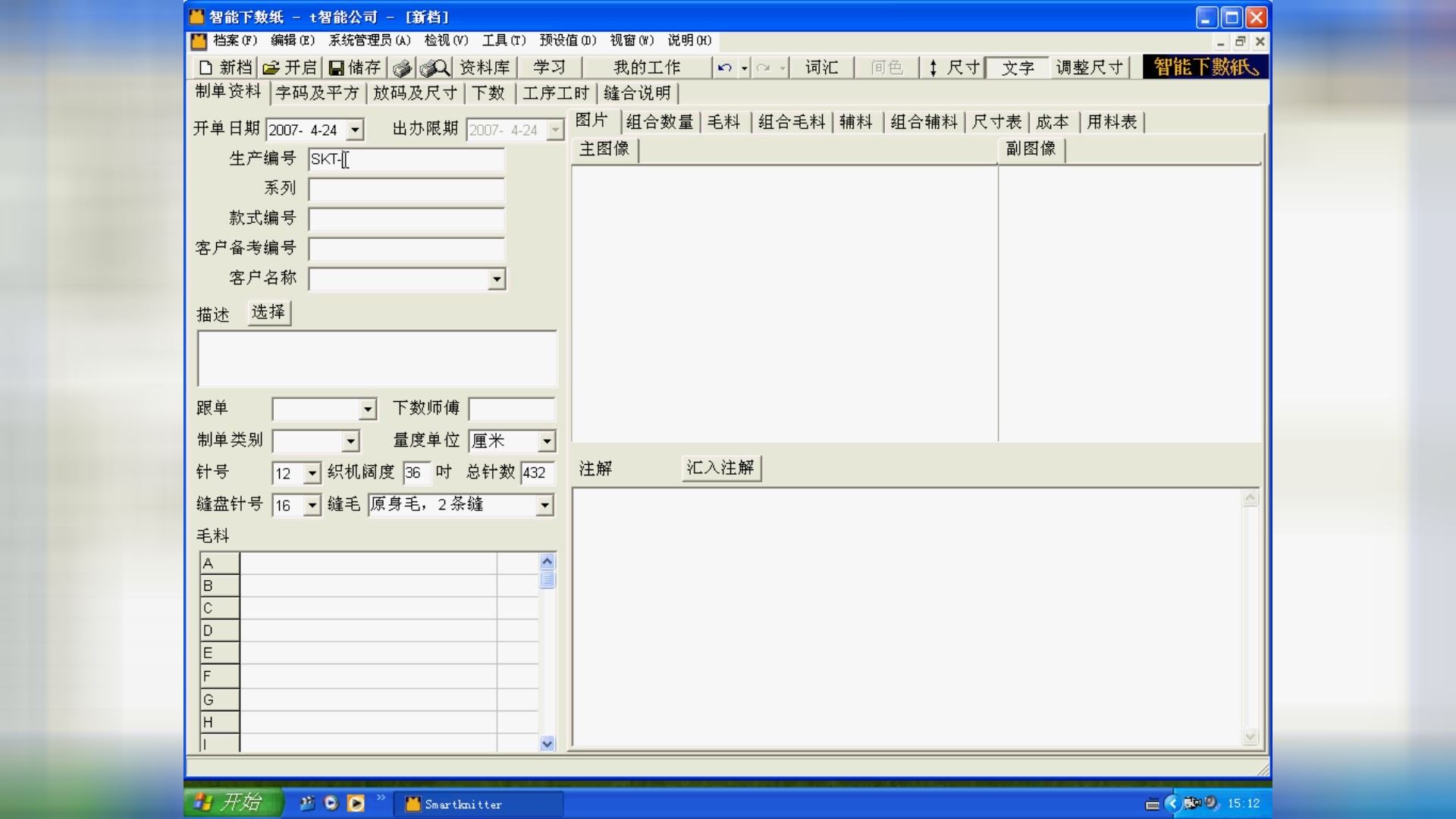Open the 量度单位 厘米 dropdown
The height and width of the screenshot is (819, 1456).
(546, 441)
